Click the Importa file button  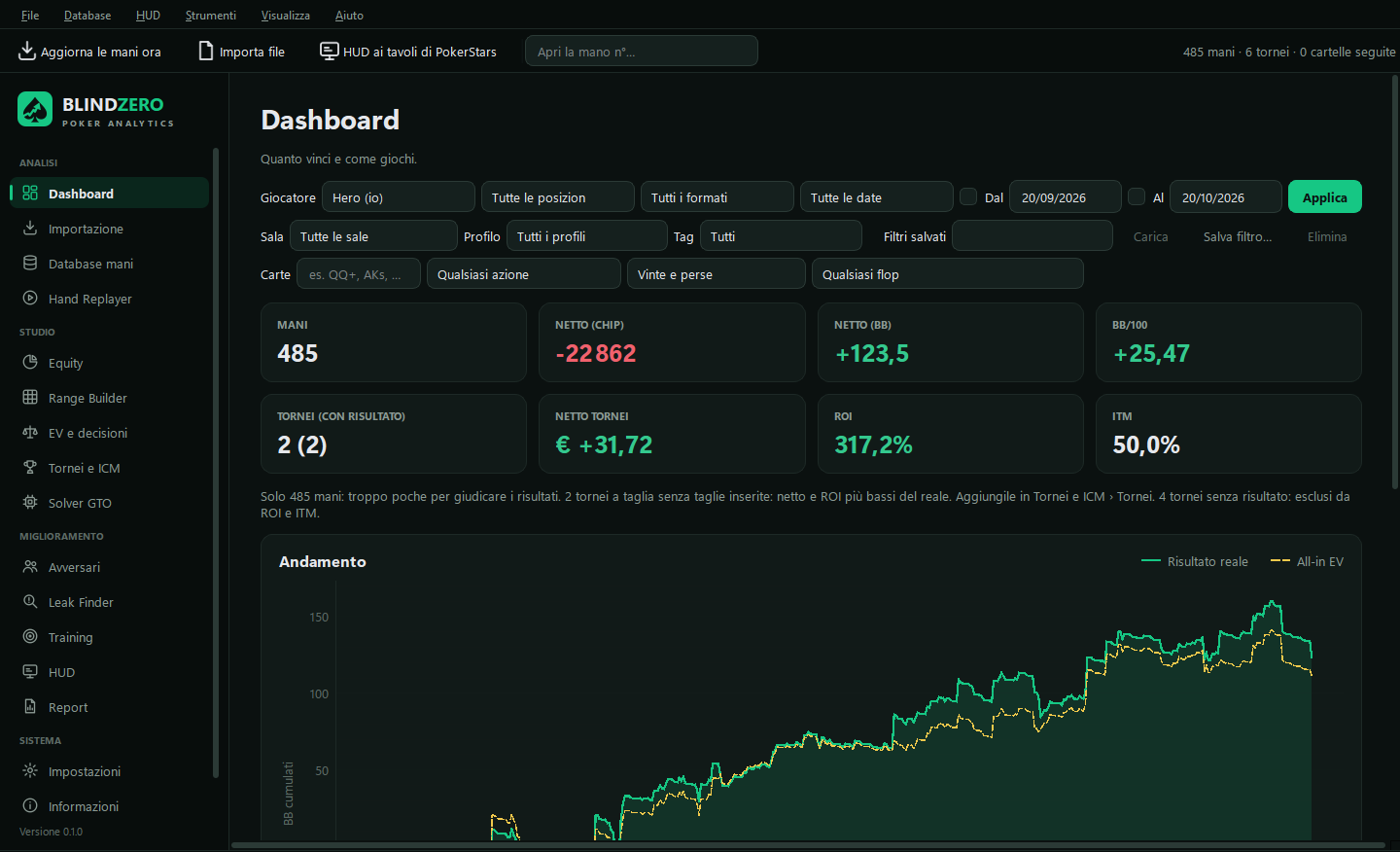(x=242, y=52)
